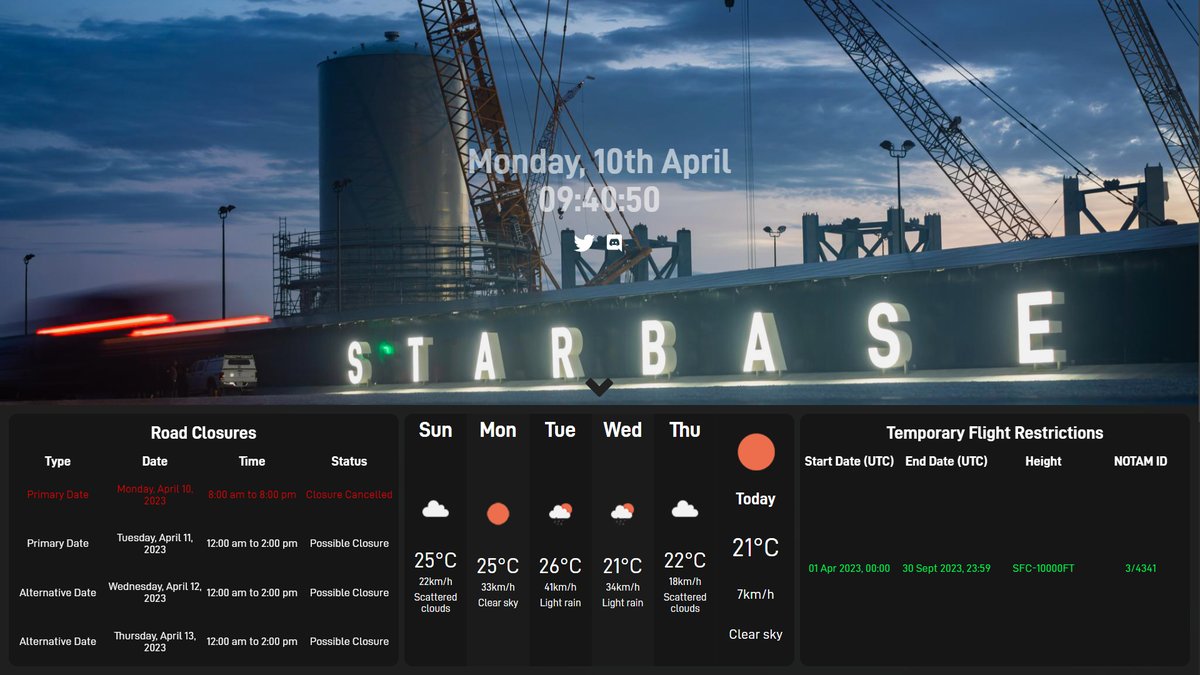1200x675 pixels.
Task: Click the End Date (UTC) column header
Action: pos(946,461)
